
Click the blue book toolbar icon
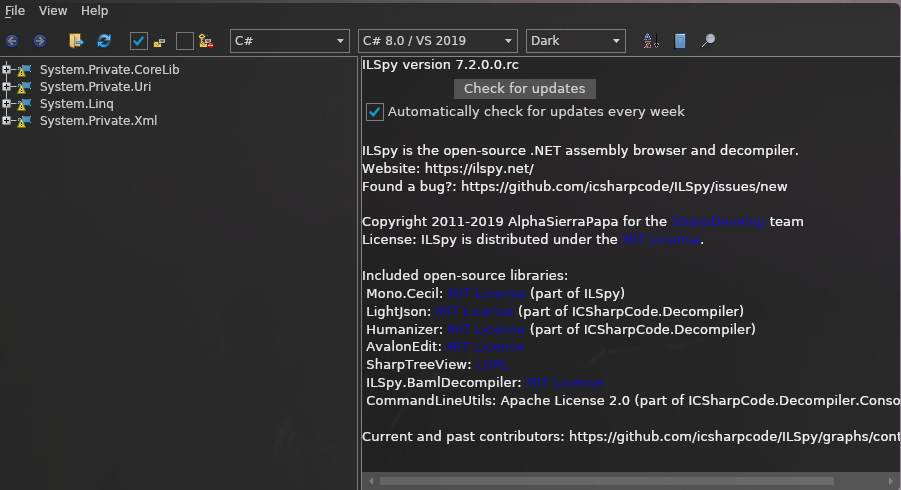(x=680, y=41)
